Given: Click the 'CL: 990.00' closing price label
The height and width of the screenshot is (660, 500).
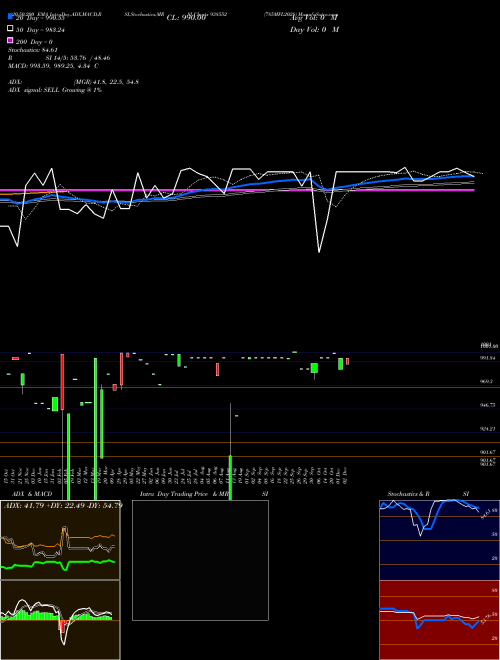Looking at the screenshot, I should pos(186,18).
